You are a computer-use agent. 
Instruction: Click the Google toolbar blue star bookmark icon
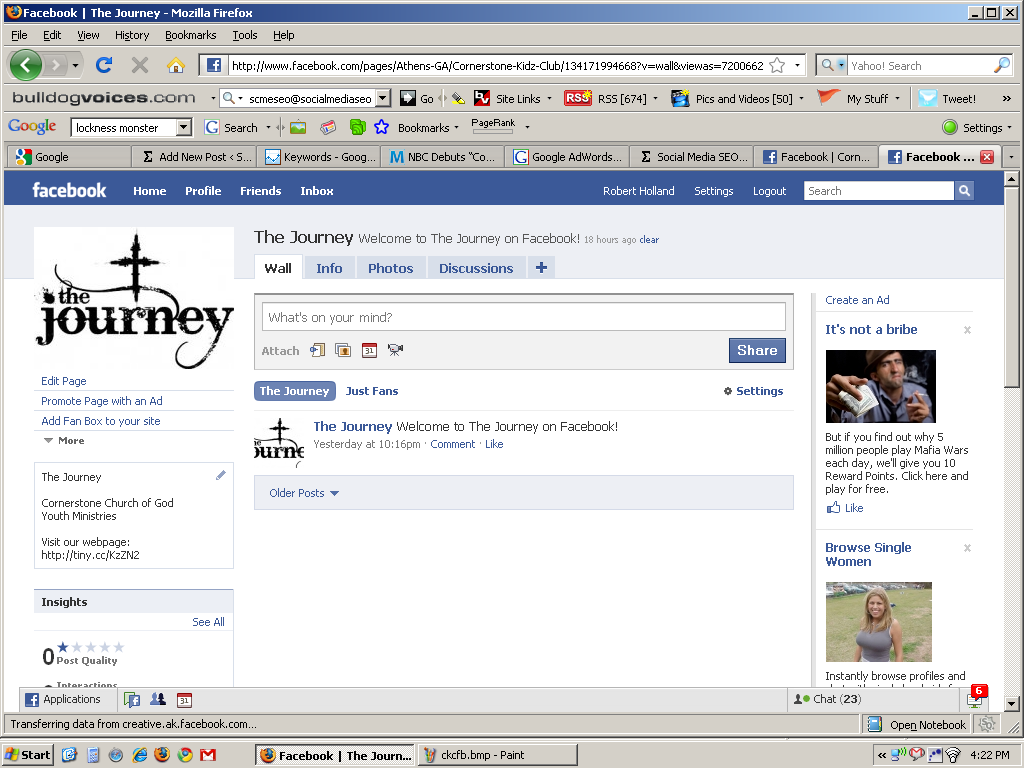(381, 127)
